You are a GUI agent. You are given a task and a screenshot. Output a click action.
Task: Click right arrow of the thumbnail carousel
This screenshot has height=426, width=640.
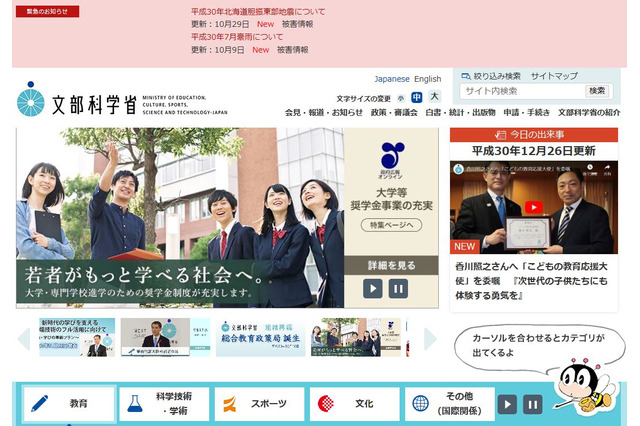point(429,339)
